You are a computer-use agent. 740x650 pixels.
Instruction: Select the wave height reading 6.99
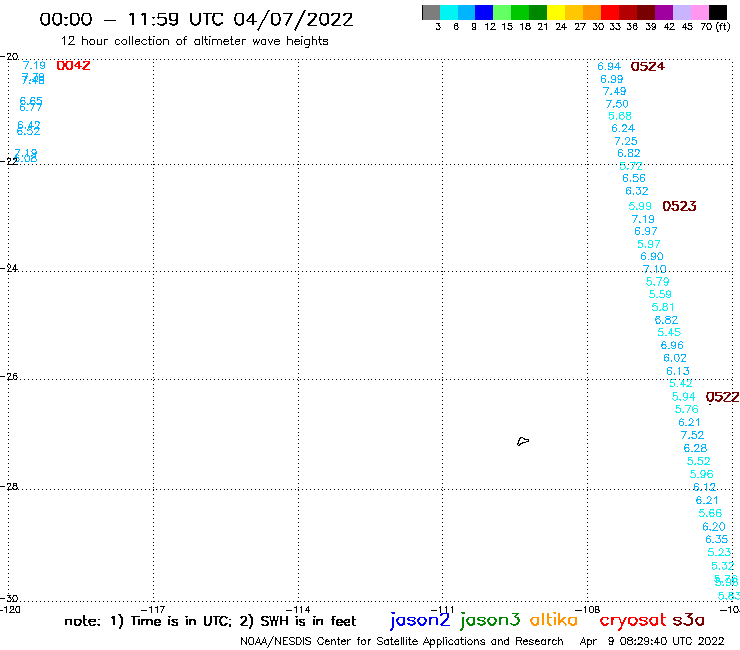tap(612, 79)
